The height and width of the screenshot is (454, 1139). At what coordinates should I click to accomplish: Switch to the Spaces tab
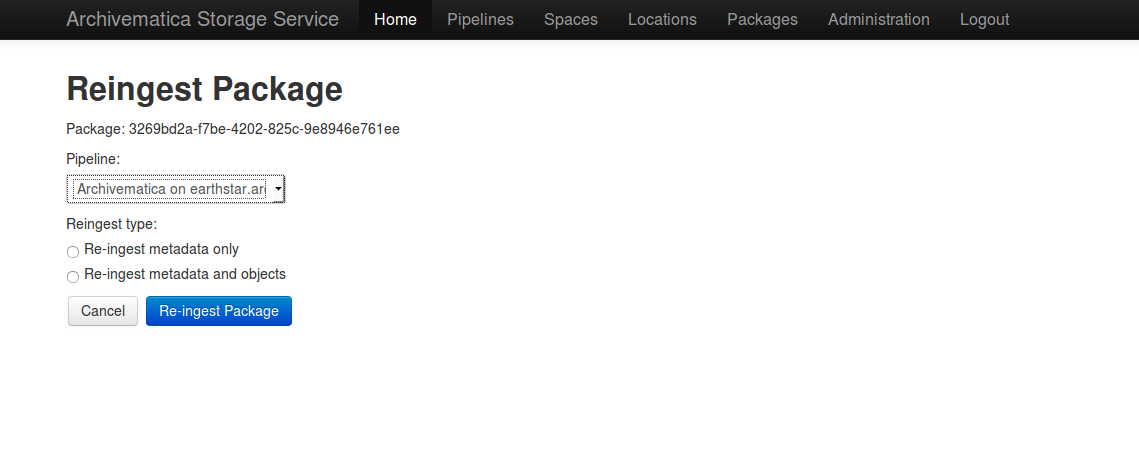(571, 19)
